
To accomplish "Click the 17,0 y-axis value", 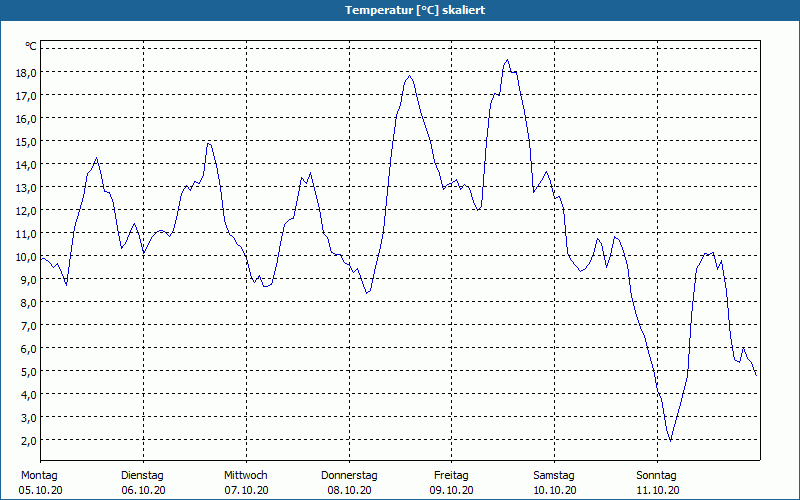I will [x=27, y=96].
